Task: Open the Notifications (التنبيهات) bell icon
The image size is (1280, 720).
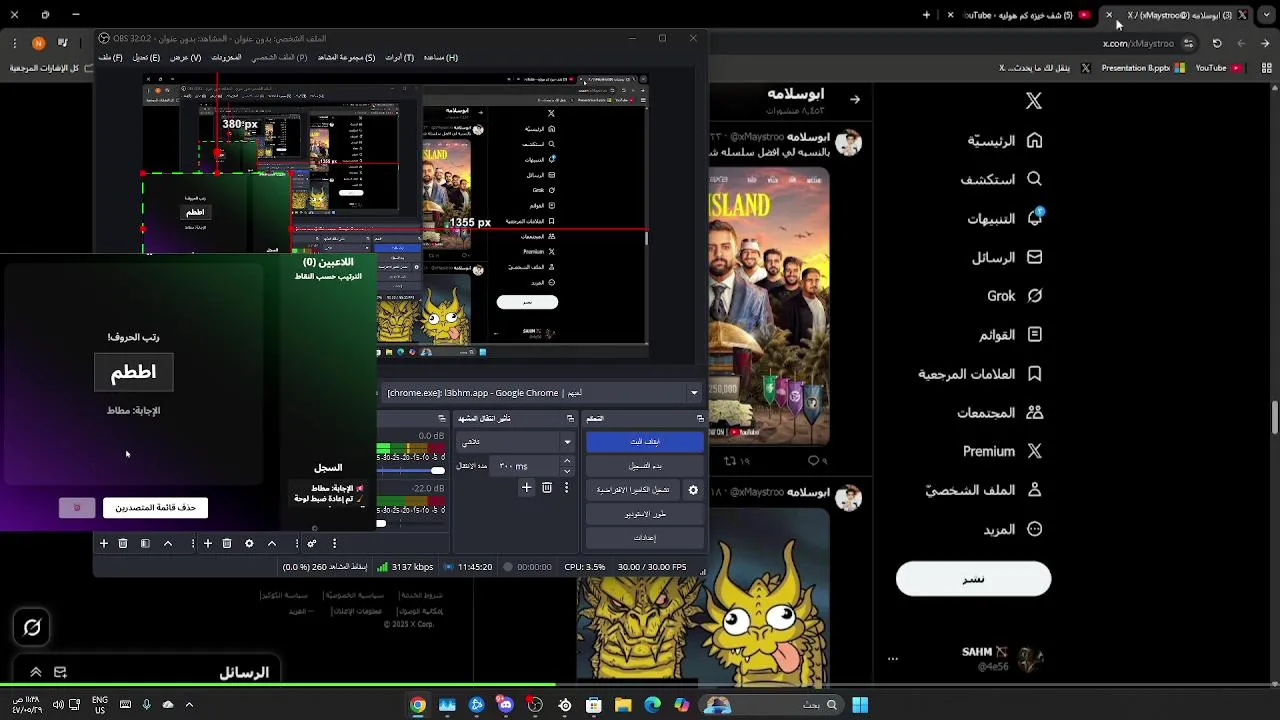Action: click(x=1034, y=217)
